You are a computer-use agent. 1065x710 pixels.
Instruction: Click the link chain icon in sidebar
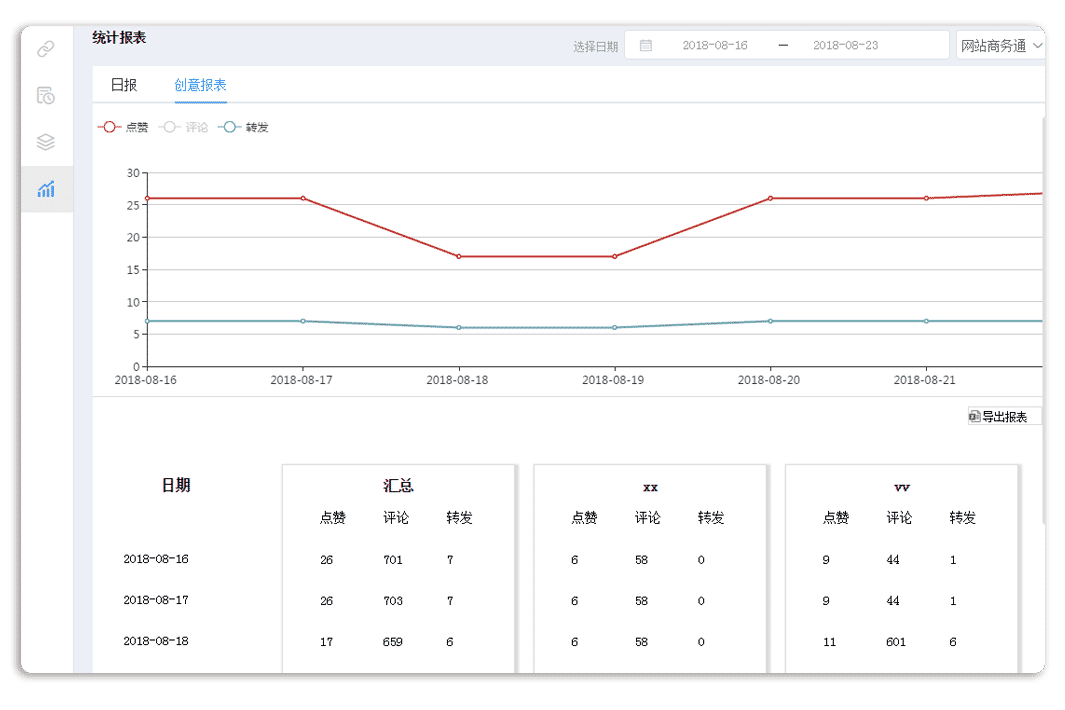click(x=45, y=49)
